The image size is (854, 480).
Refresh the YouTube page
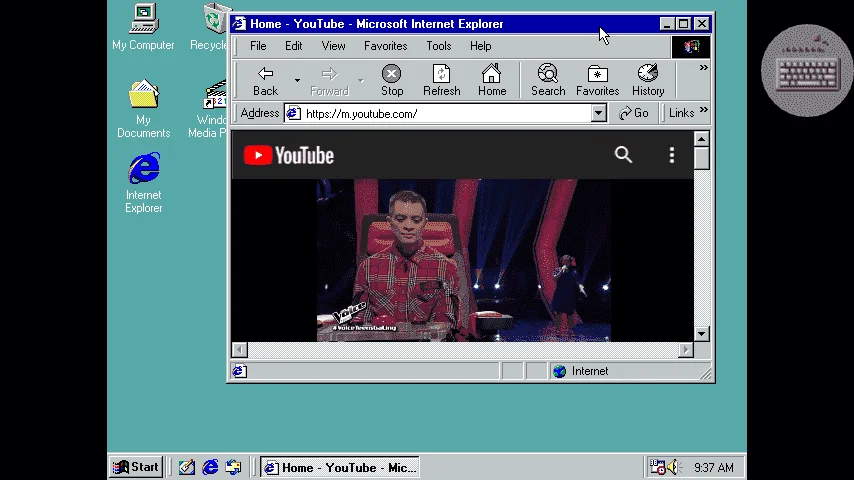point(441,81)
